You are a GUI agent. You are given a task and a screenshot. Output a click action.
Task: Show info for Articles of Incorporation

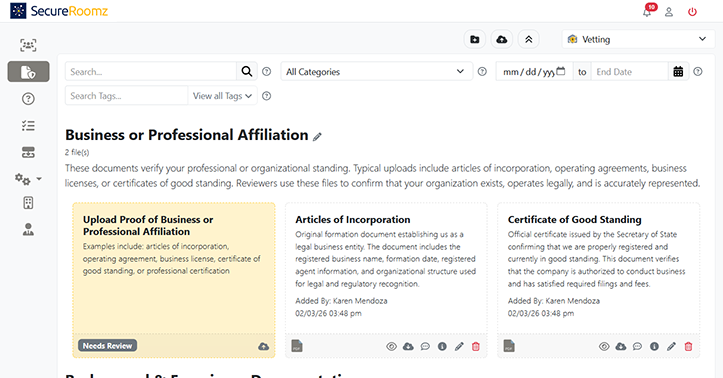tap(442, 346)
